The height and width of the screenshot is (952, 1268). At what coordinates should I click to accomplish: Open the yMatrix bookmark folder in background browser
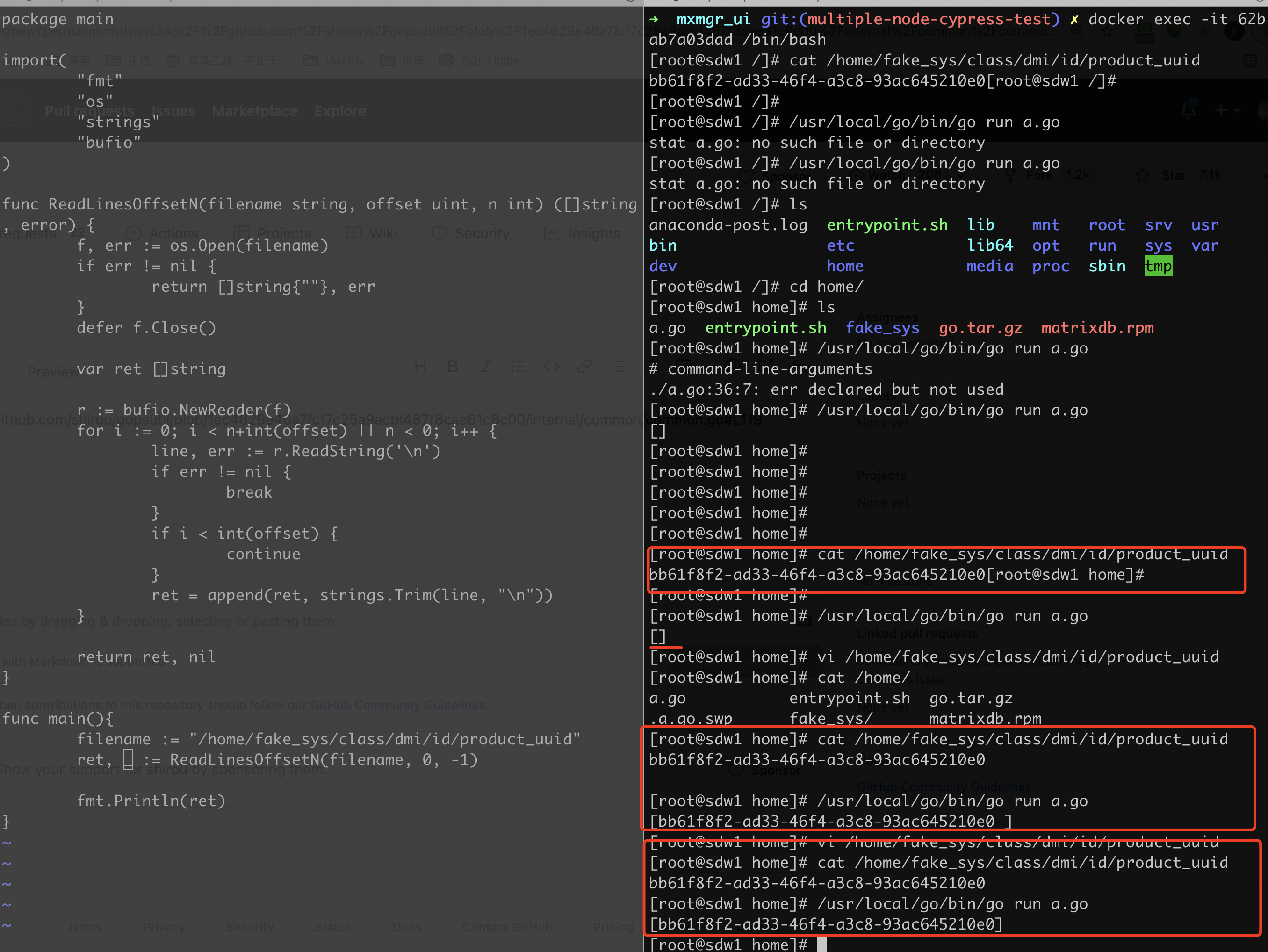coord(334,60)
